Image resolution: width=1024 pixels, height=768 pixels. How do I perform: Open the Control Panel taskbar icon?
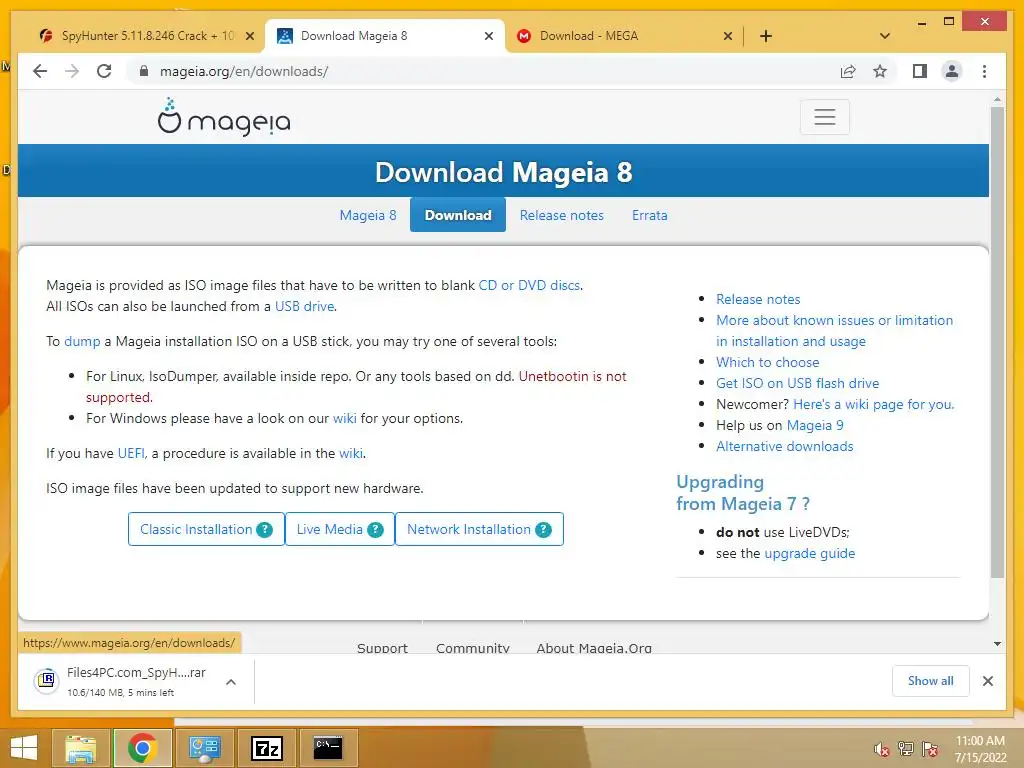click(x=204, y=748)
